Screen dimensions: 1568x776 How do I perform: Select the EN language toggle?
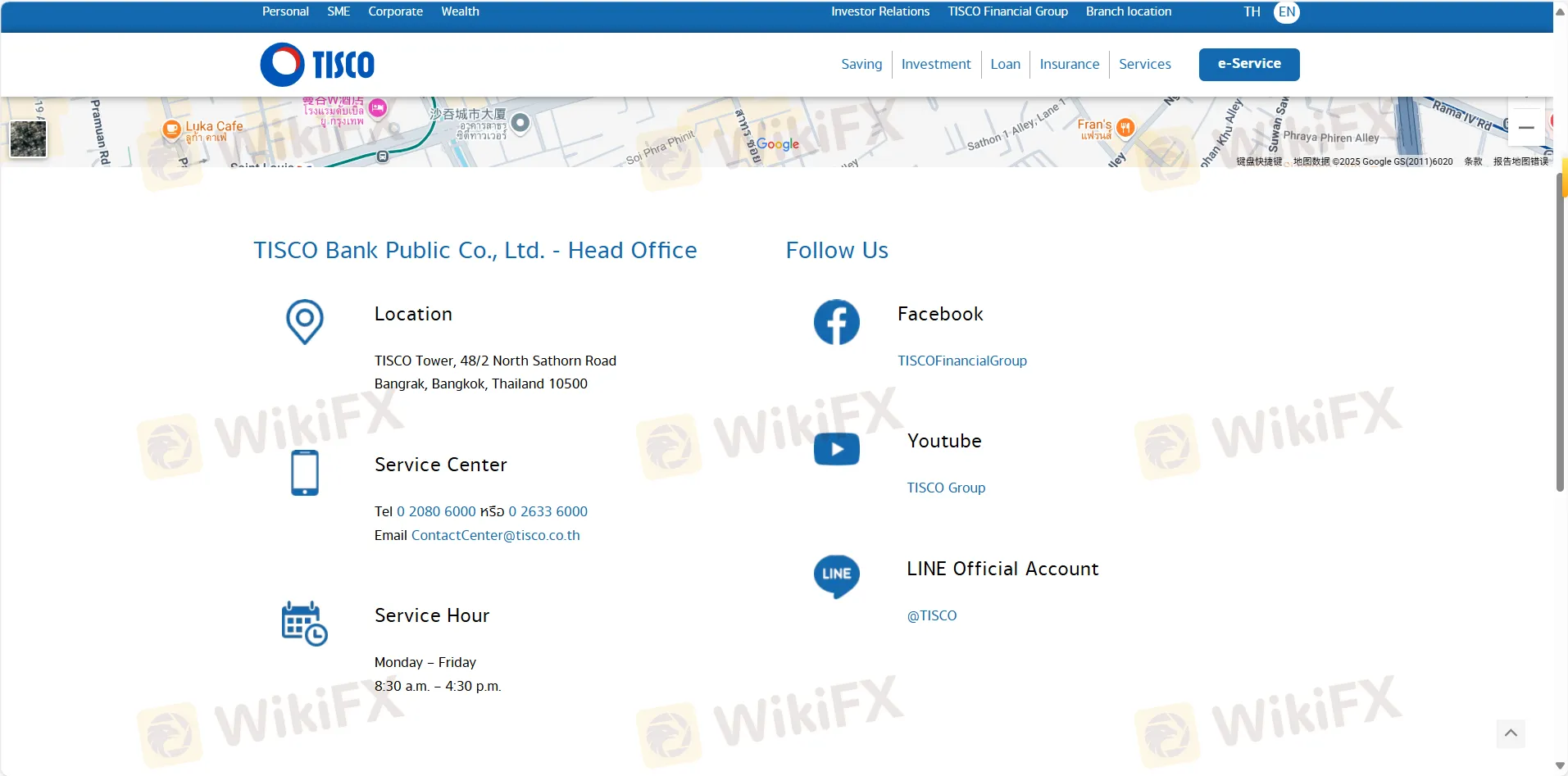(x=1287, y=11)
